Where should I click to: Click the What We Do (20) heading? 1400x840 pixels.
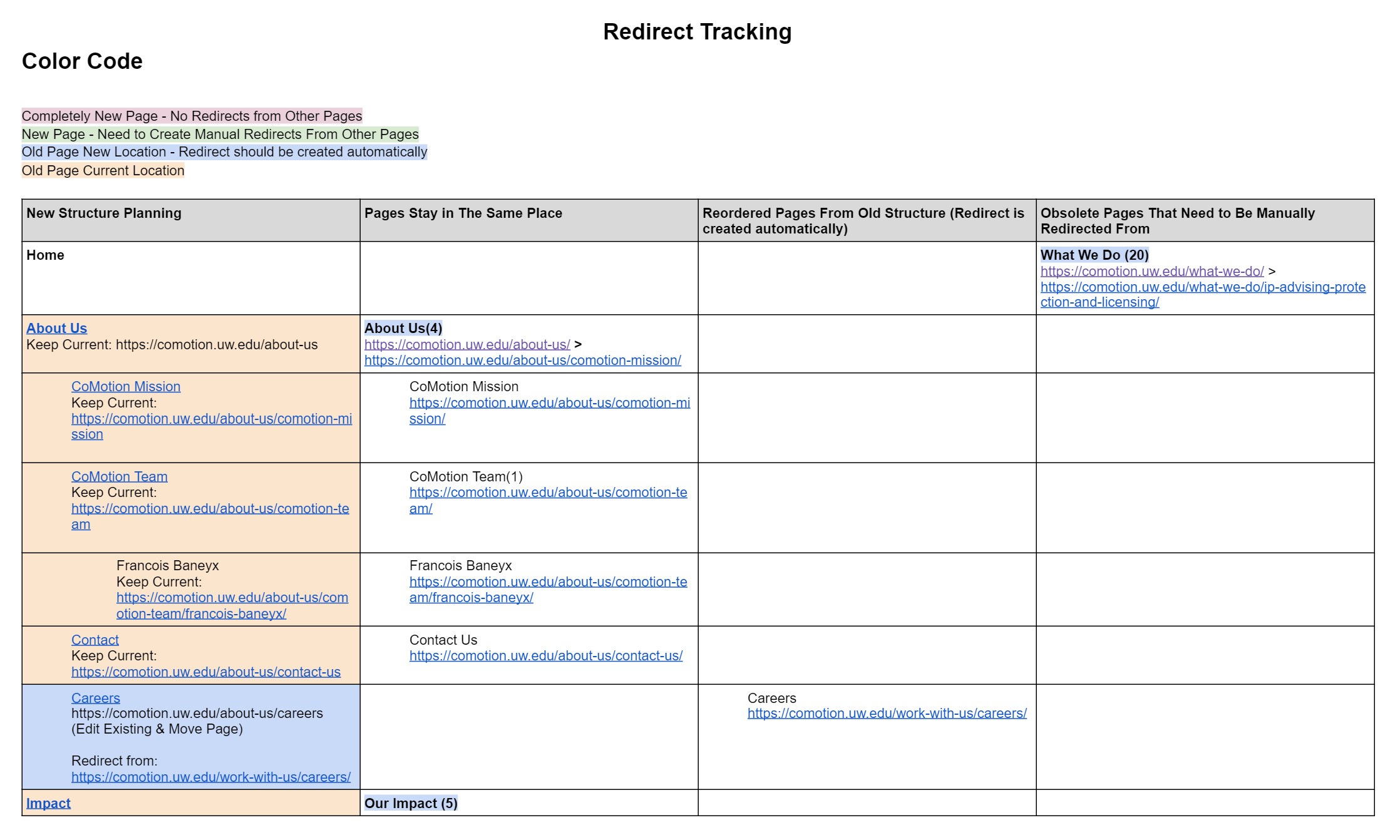pyautogui.click(x=1095, y=255)
